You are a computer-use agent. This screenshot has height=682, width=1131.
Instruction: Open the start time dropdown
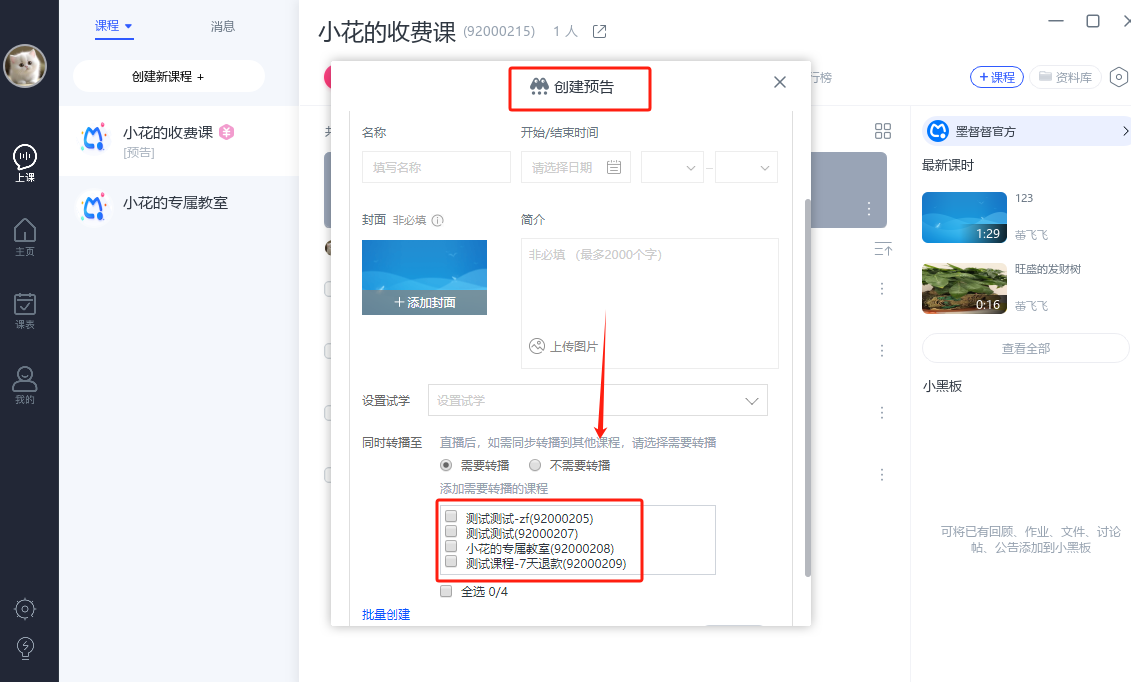coord(672,167)
